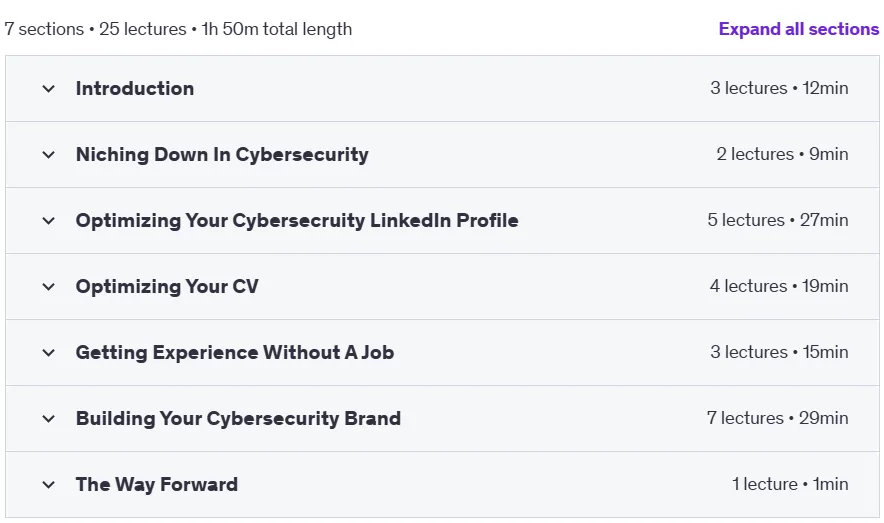The height and width of the screenshot is (523, 884).
Task: Open Building Your Cybersecurity Brand title
Action: [238, 418]
